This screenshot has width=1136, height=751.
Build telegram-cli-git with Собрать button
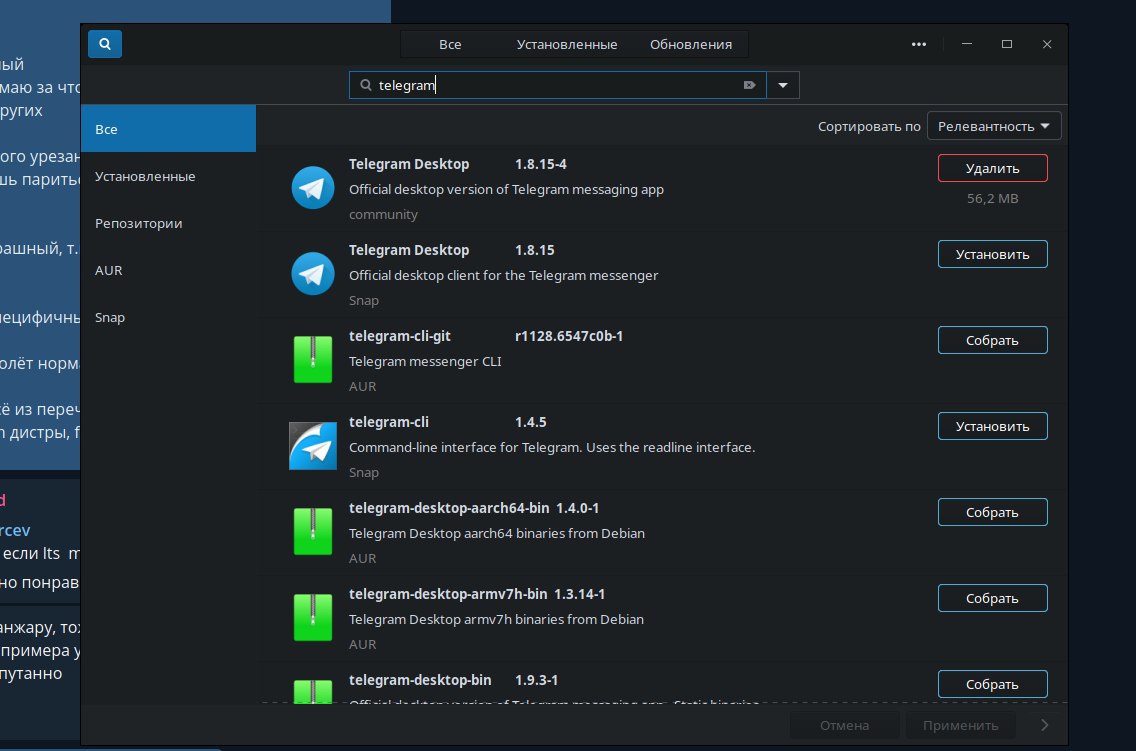coord(993,340)
